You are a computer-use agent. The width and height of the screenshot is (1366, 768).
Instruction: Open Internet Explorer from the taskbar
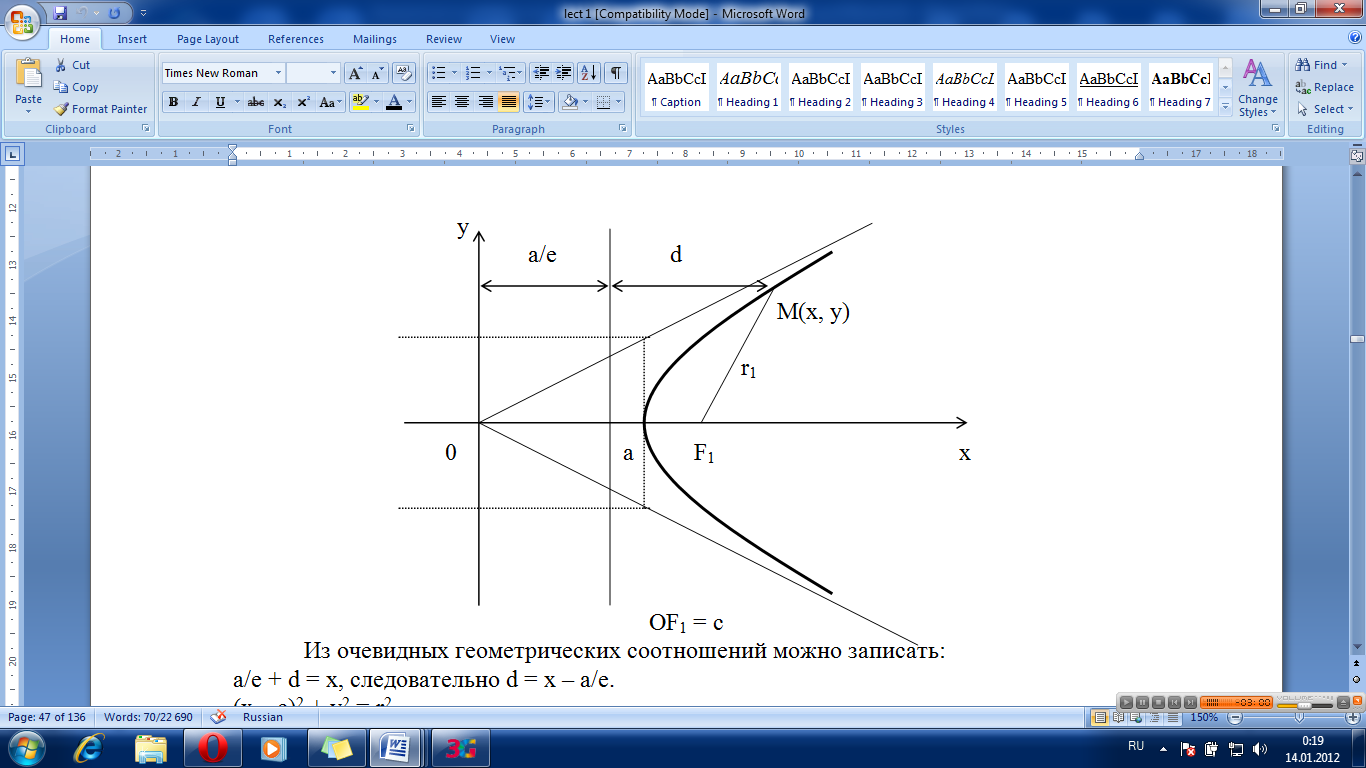pyautogui.click(x=89, y=747)
